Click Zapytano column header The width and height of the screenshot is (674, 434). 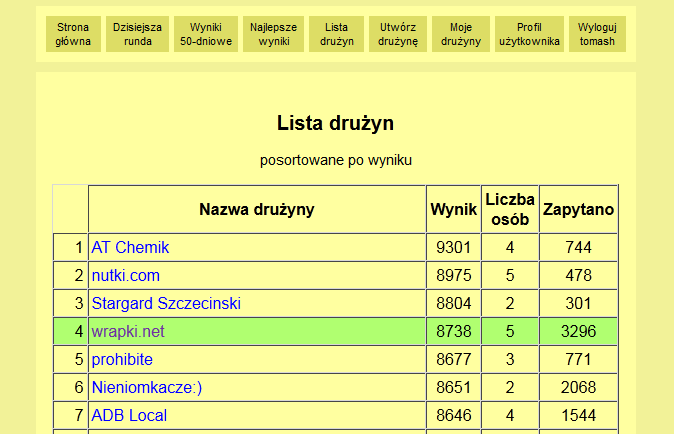pyautogui.click(x=578, y=209)
